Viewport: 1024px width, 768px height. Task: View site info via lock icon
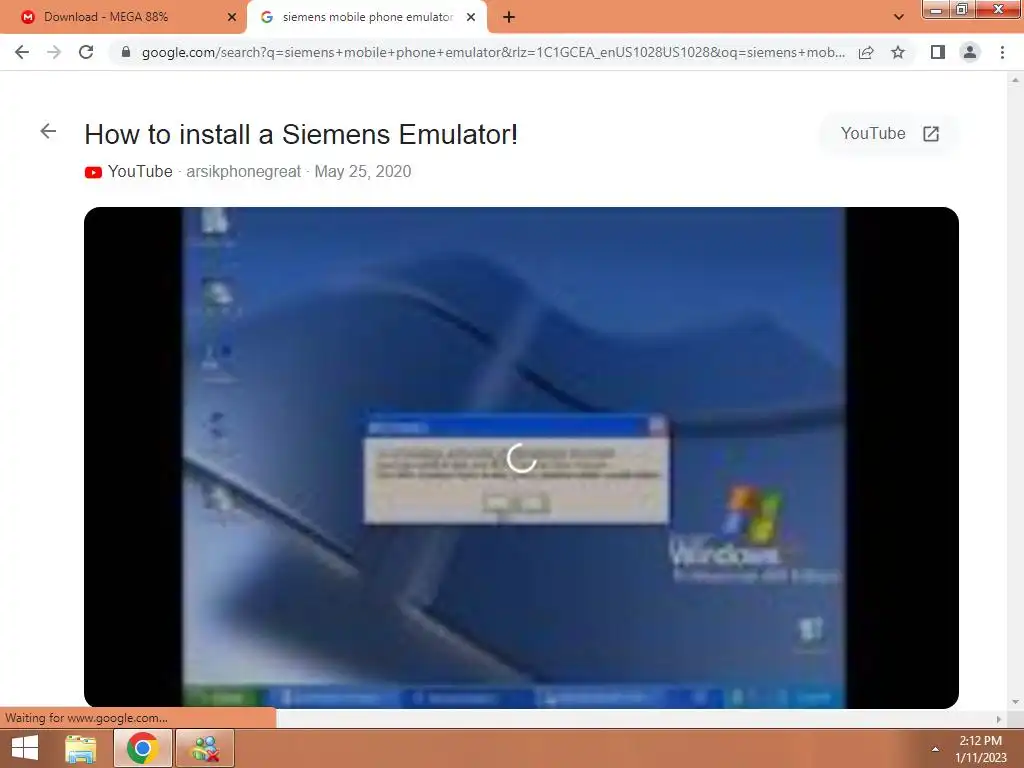(126, 52)
